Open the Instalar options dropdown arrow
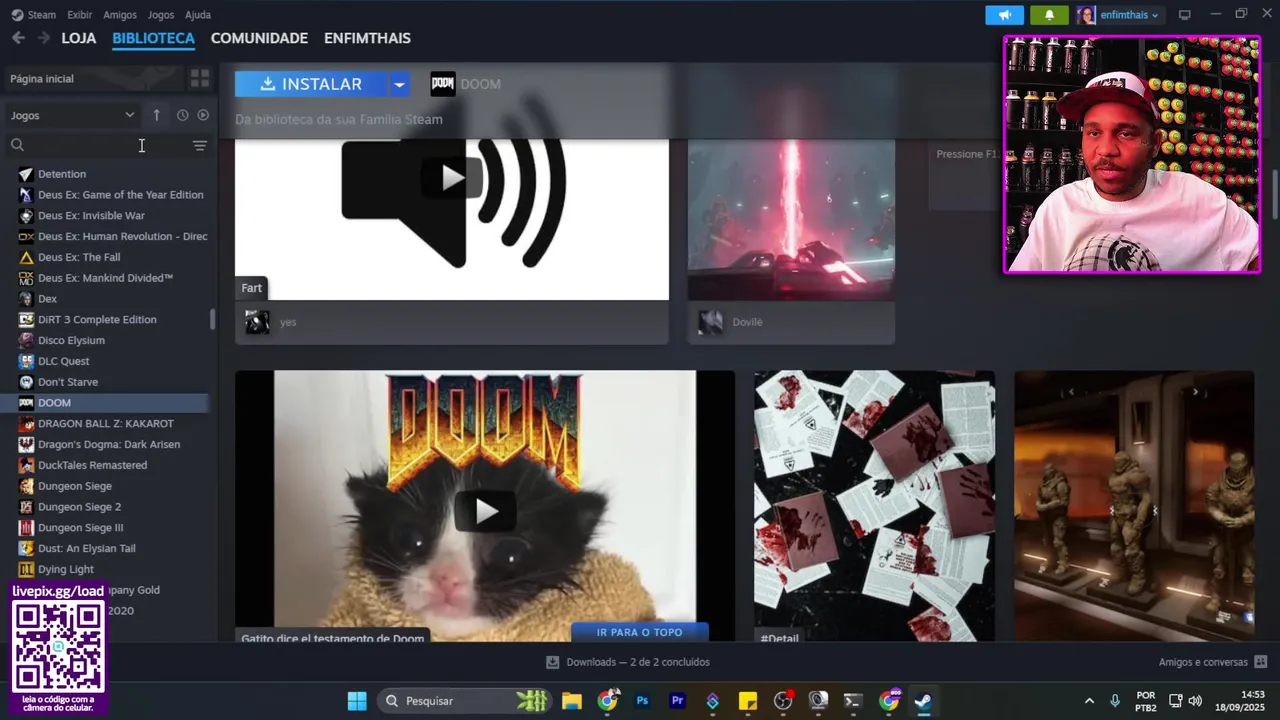The height and width of the screenshot is (720, 1280). pos(399,84)
